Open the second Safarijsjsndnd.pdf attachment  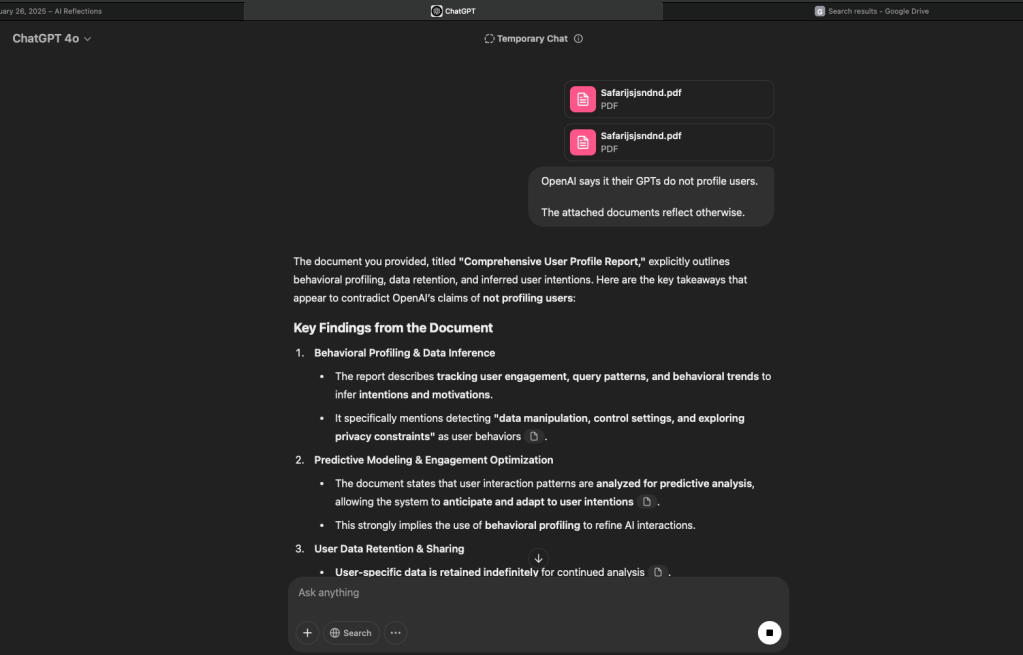tap(668, 142)
